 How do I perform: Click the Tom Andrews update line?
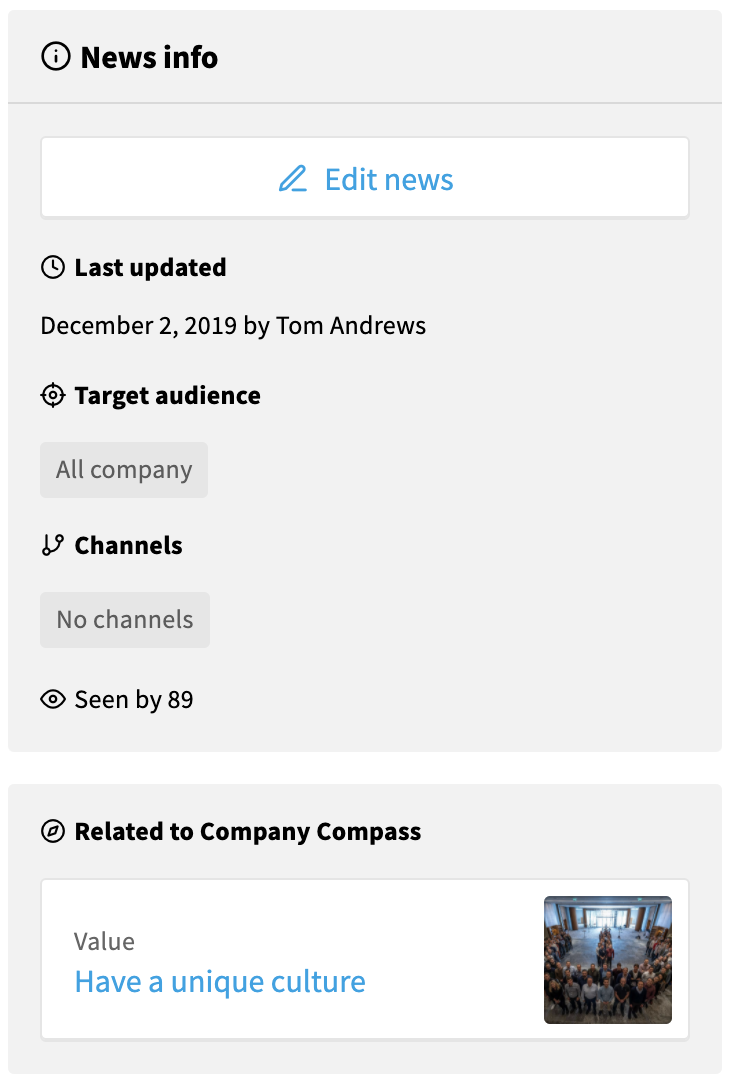tap(233, 325)
